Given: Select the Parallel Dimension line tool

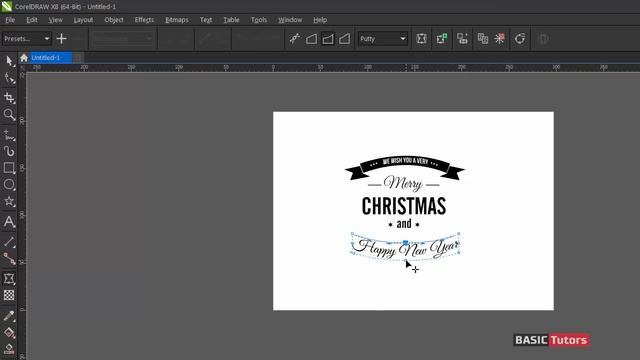Looking at the screenshot, I should [x=9, y=241].
